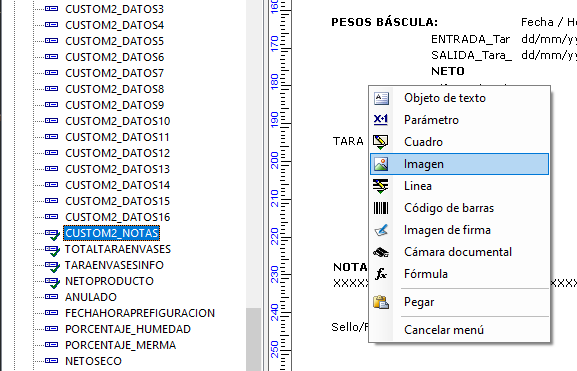
Task: Click the 200 mark on vertical ruler
Action: (x=275, y=160)
